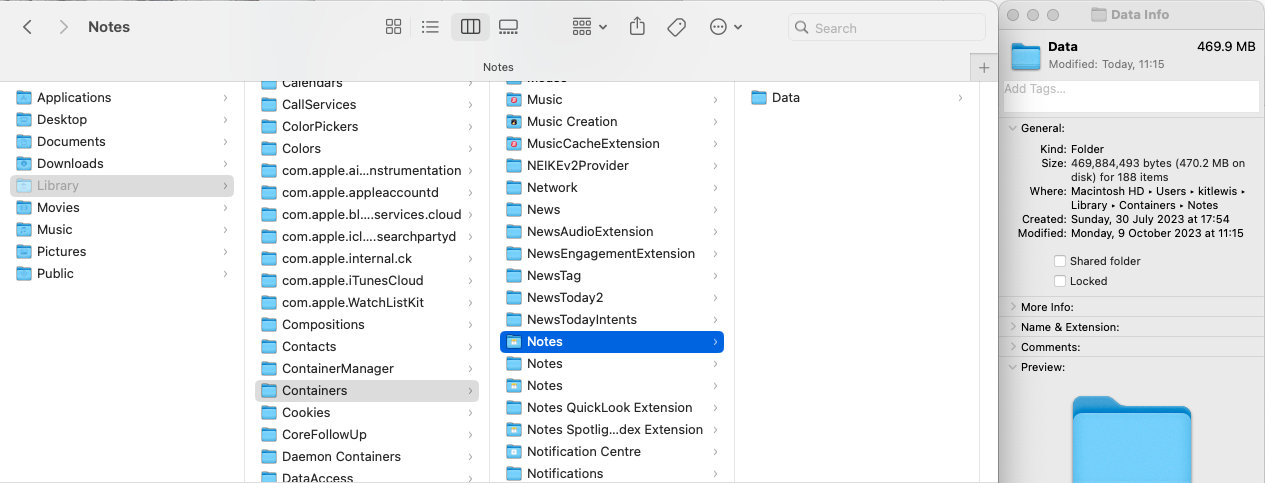
Task: Click the News folder icon
Action: coord(514,209)
